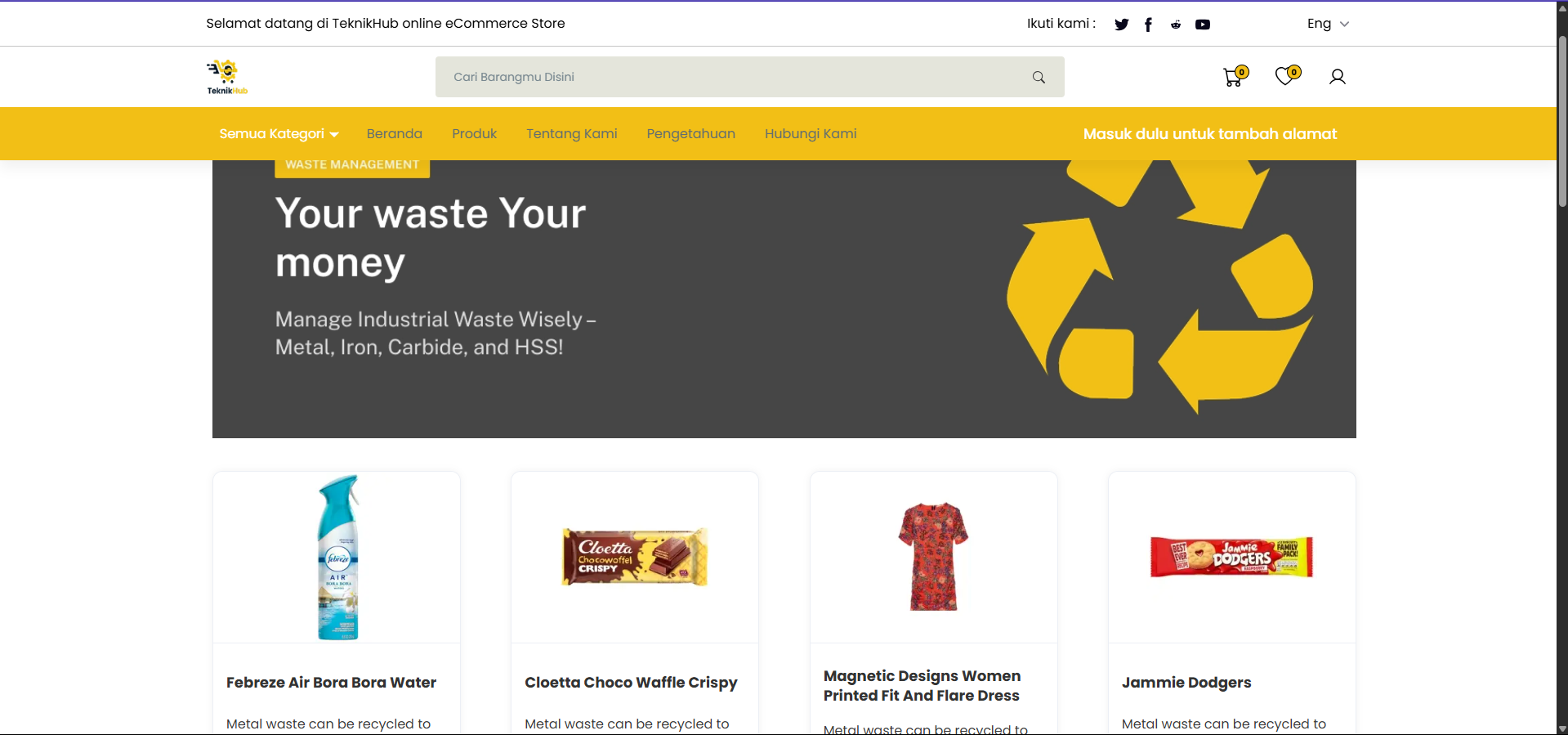Go to the Beranda menu item

[x=394, y=134]
